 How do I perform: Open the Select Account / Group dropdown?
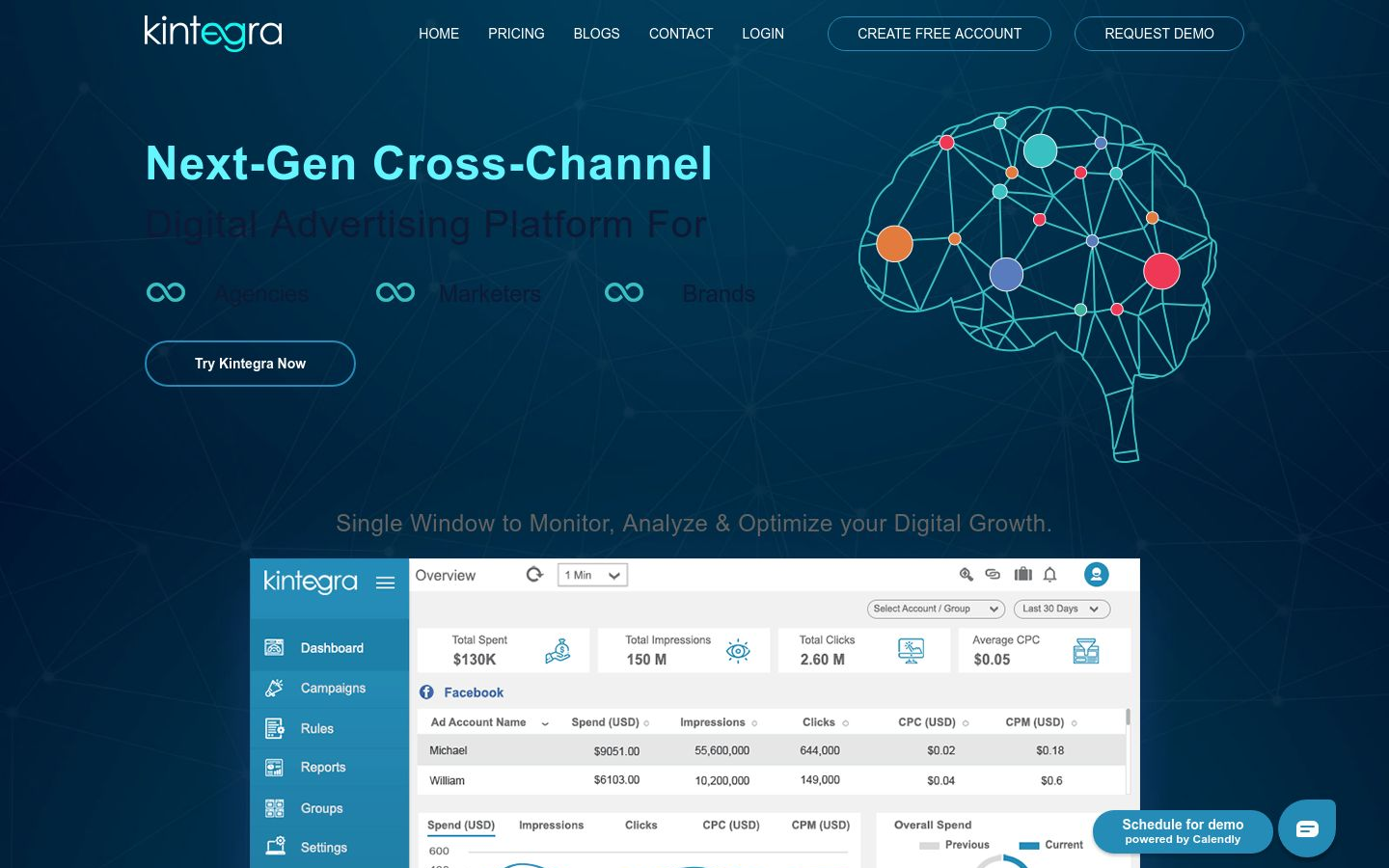pyautogui.click(x=935, y=609)
